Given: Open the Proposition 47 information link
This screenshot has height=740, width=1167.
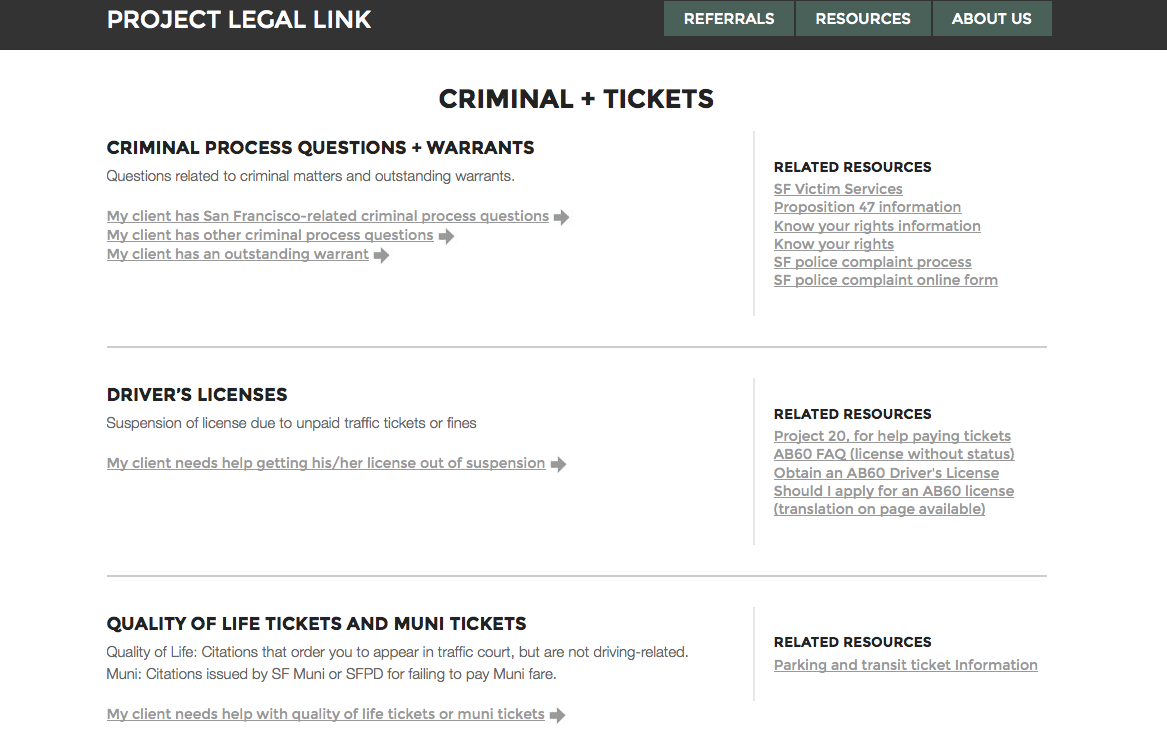Looking at the screenshot, I should (x=867, y=207).
